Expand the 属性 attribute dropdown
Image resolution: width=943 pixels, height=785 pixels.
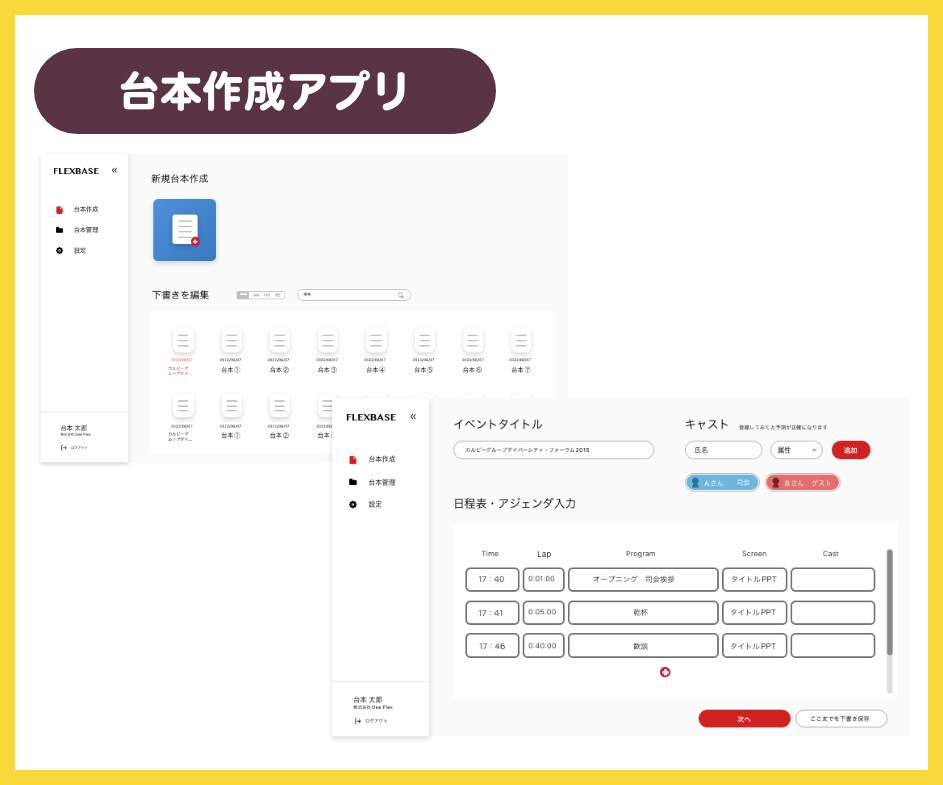tap(796, 450)
